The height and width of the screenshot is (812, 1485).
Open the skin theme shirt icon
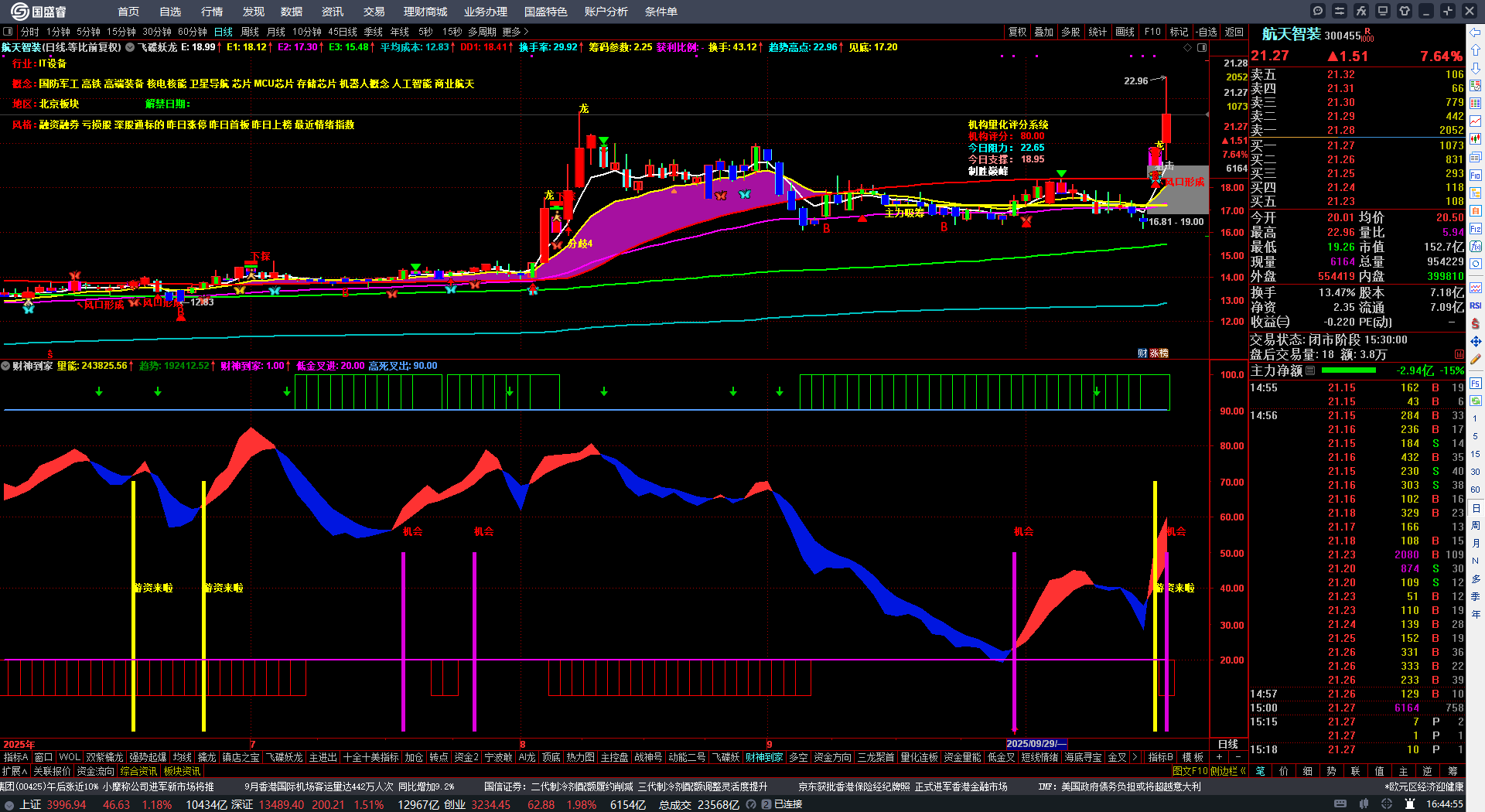pyautogui.click(x=1405, y=11)
